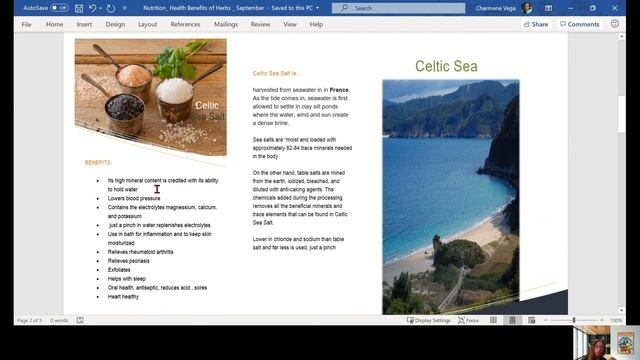Viewport: 640px width, 360px height.
Task: Open the Design tab
Action: click(115, 24)
